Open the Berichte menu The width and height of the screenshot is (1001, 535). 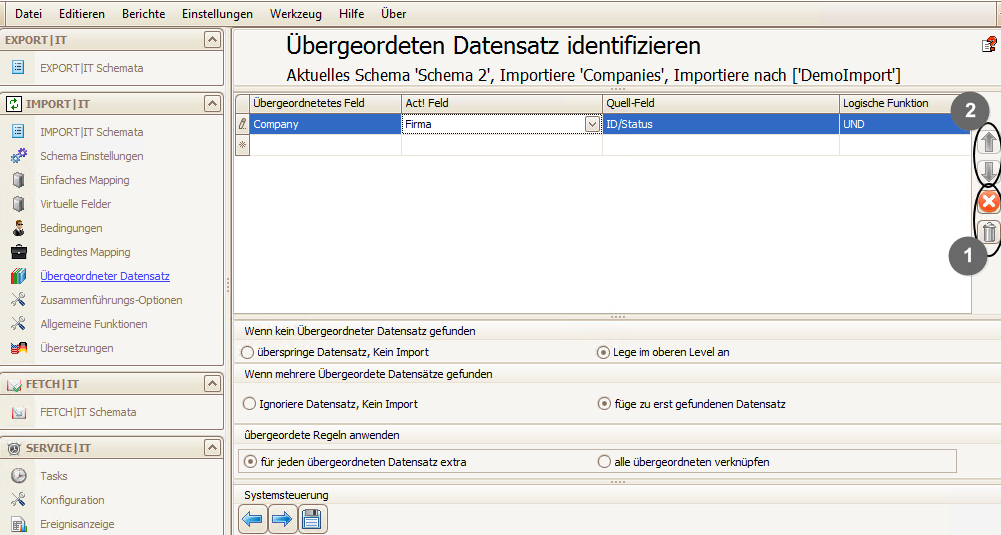point(144,13)
